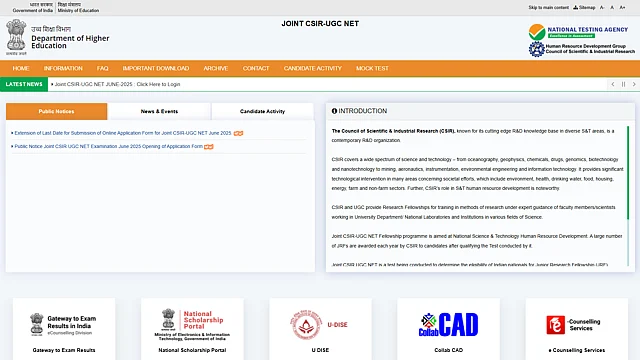Viewport: 640px width, 360px height.
Task: Decrease font size with A- control
Action: point(602,7)
